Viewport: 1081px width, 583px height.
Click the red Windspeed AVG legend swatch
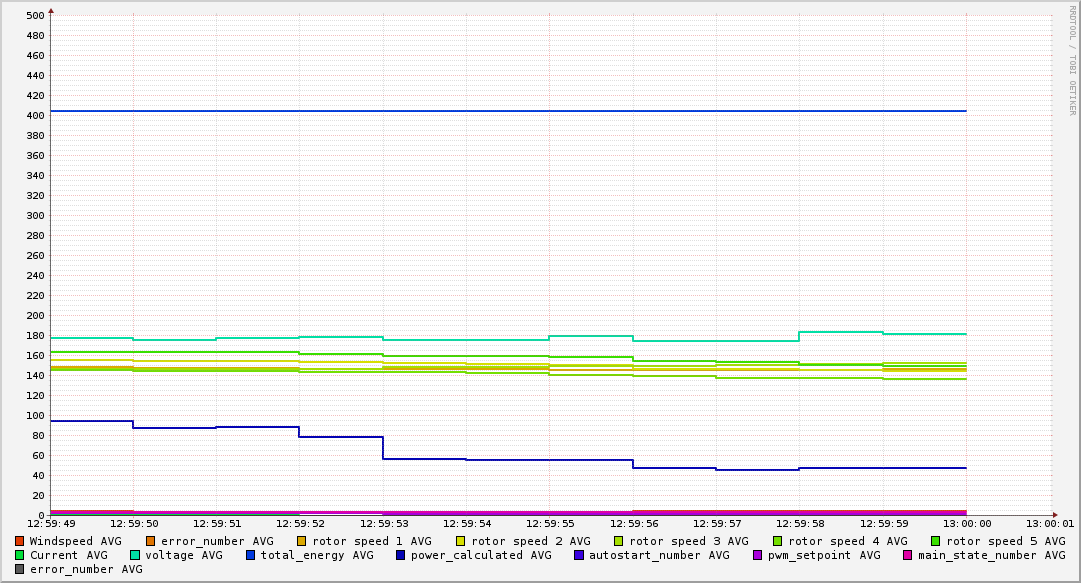pos(20,541)
